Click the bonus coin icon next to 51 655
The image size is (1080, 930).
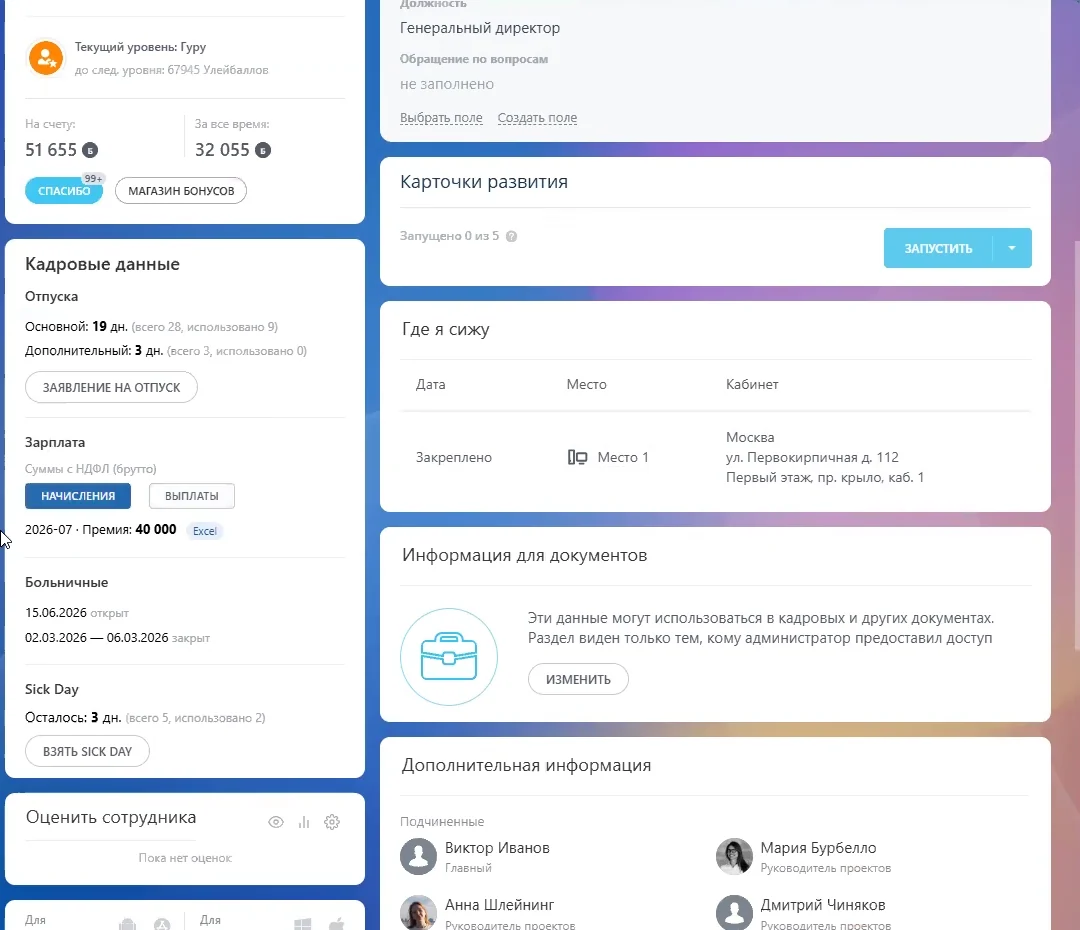pos(90,149)
